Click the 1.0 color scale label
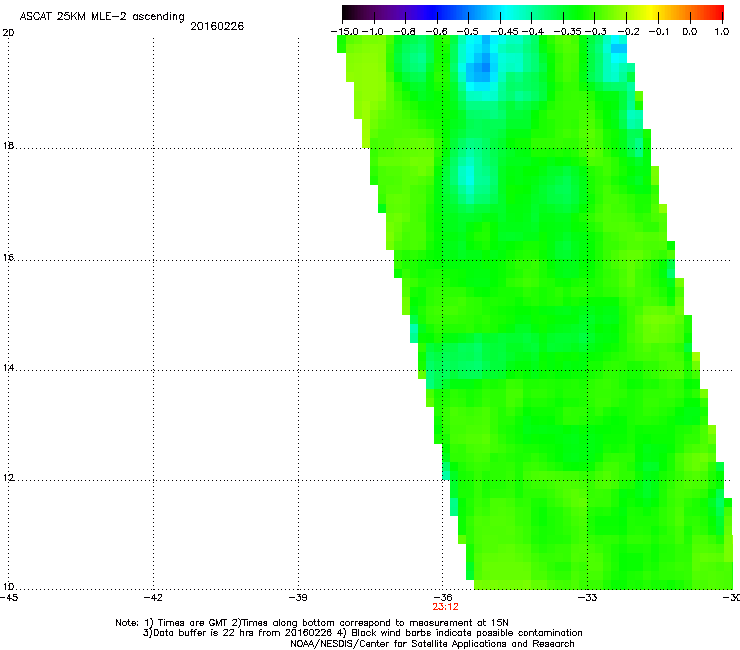Viewport: 740px width, 650px height. pos(722,32)
